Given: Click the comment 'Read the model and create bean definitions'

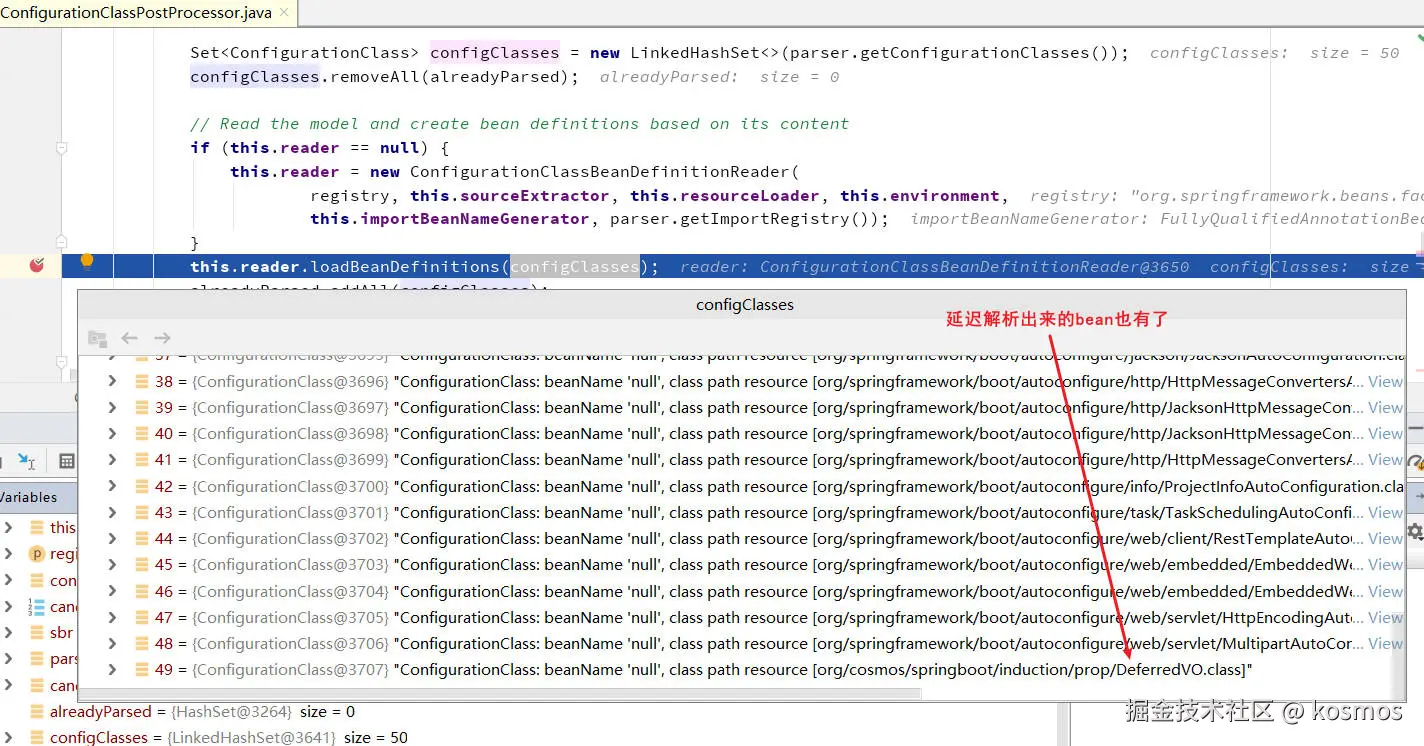Looking at the screenshot, I should 519,124.
